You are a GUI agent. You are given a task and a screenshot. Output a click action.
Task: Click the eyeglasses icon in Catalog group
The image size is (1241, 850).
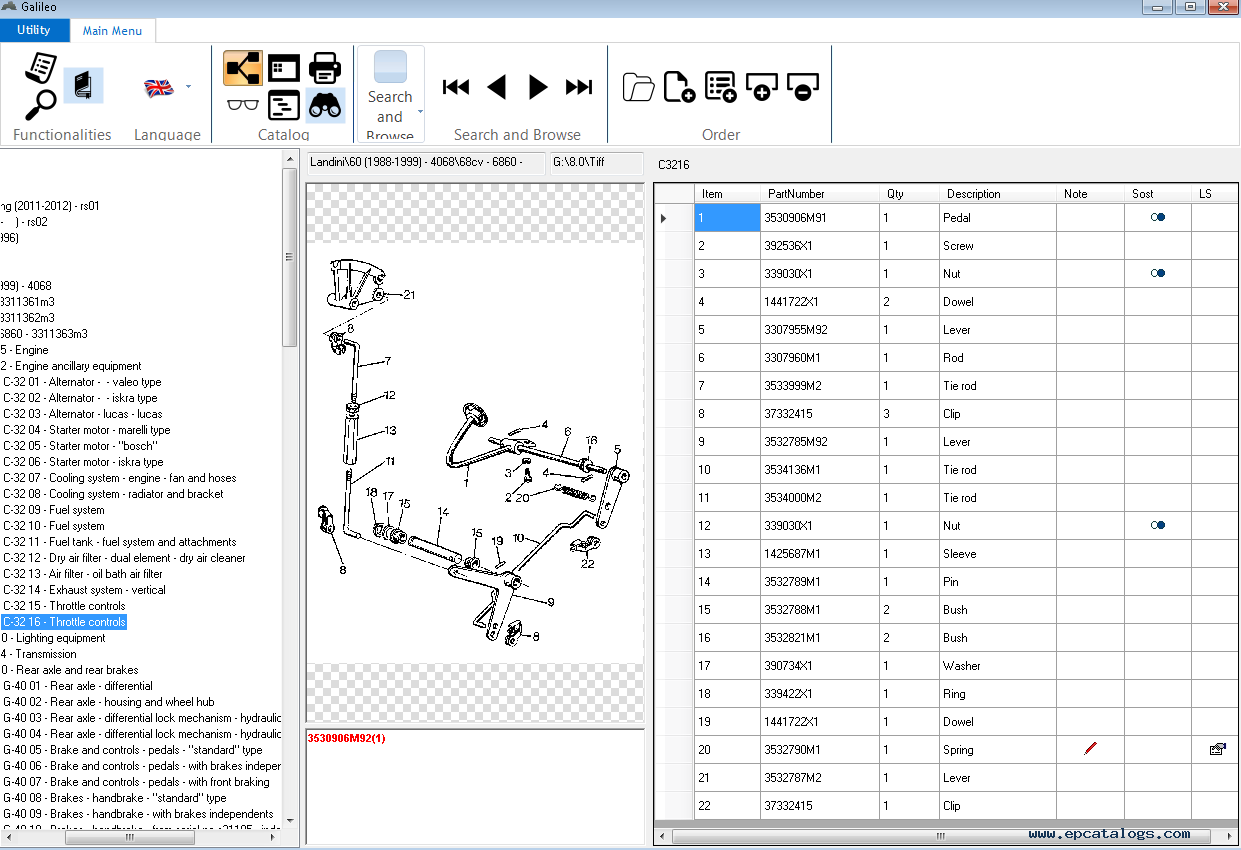[x=243, y=104]
